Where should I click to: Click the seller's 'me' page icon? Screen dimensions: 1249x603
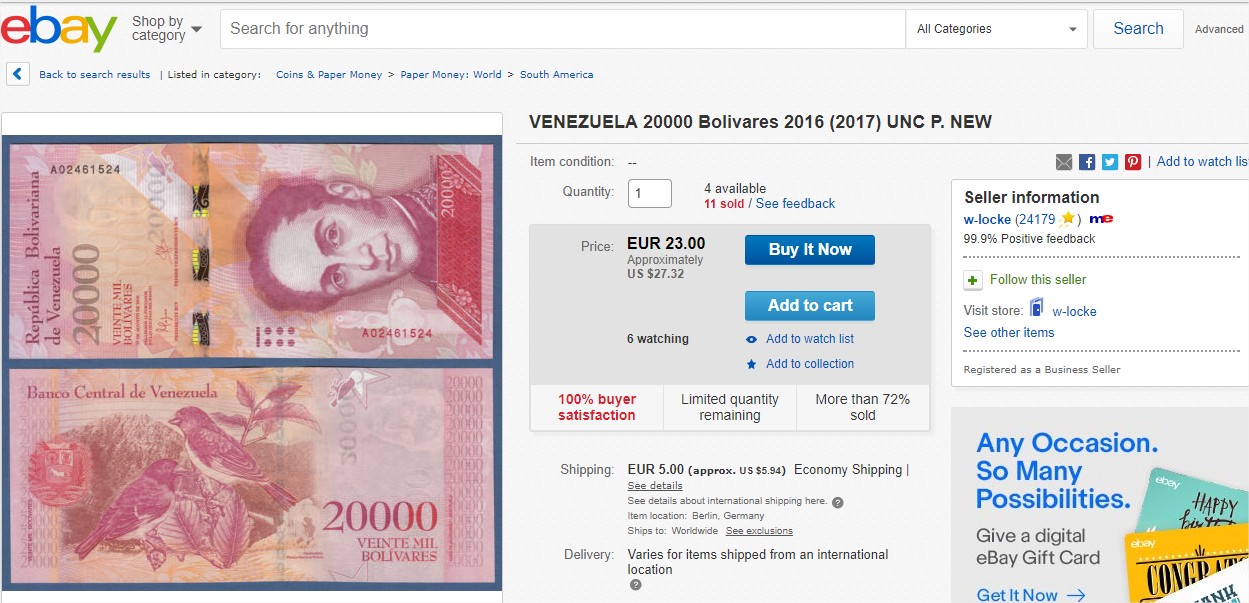1101,219
